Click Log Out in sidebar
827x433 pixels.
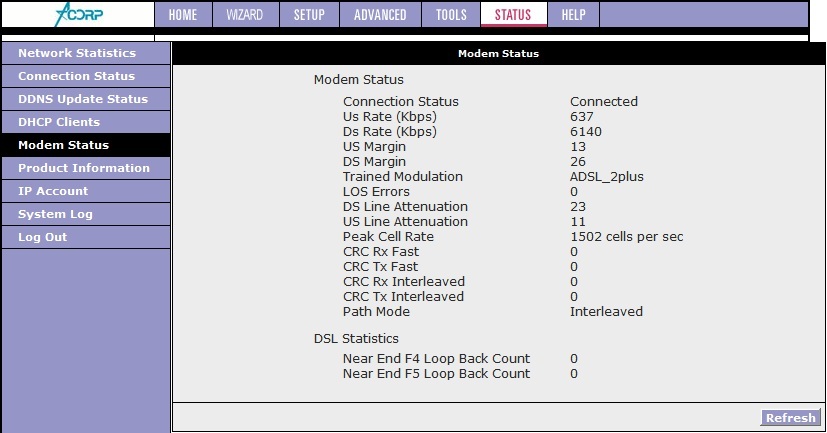pyautogui.click(x=85, y=237)
